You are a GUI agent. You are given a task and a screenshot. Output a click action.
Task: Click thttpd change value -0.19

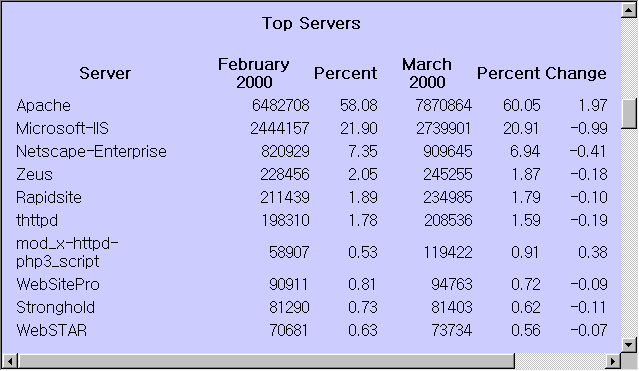(589, 221)
